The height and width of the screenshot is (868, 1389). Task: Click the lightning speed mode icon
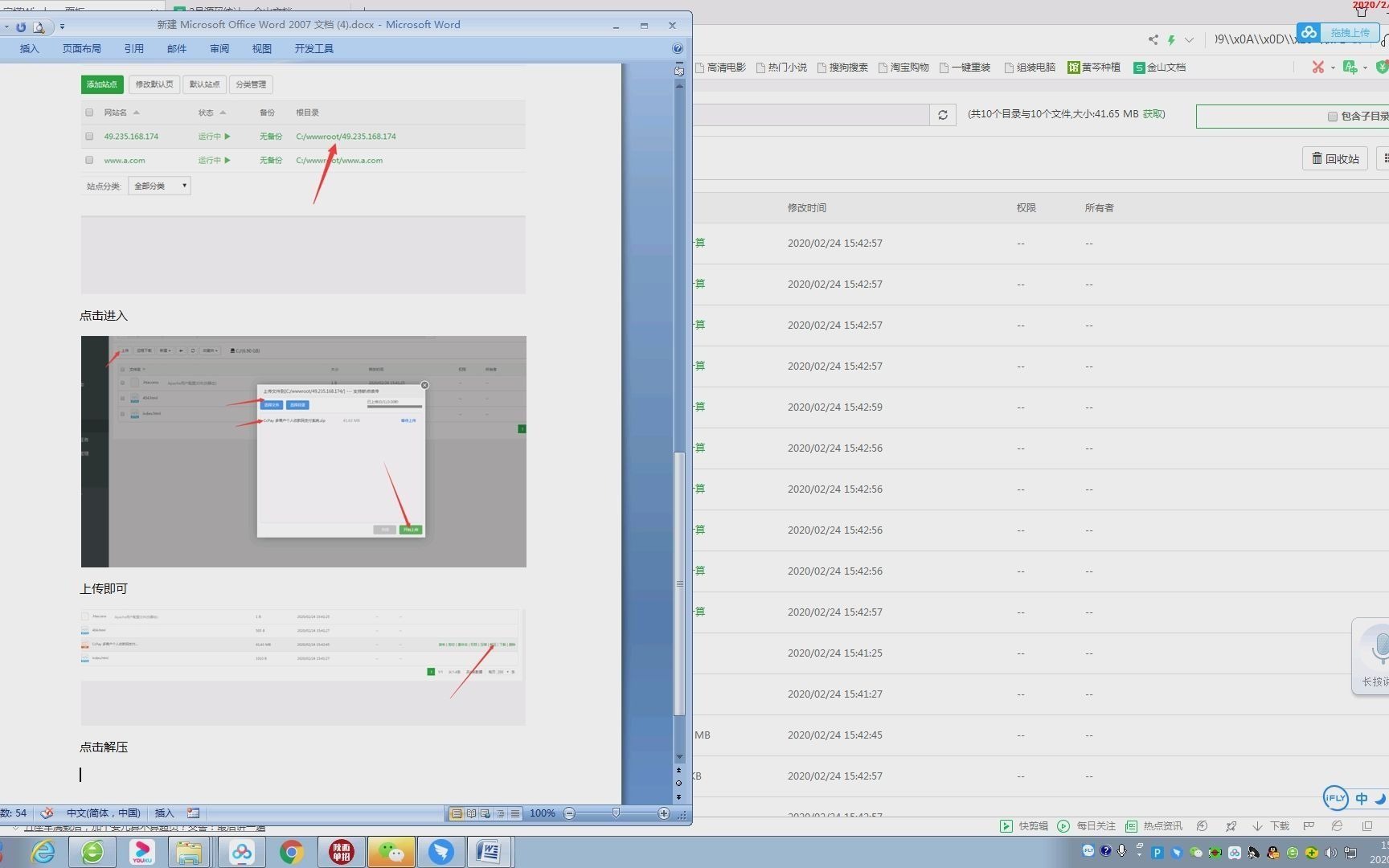coord(1172,39)
